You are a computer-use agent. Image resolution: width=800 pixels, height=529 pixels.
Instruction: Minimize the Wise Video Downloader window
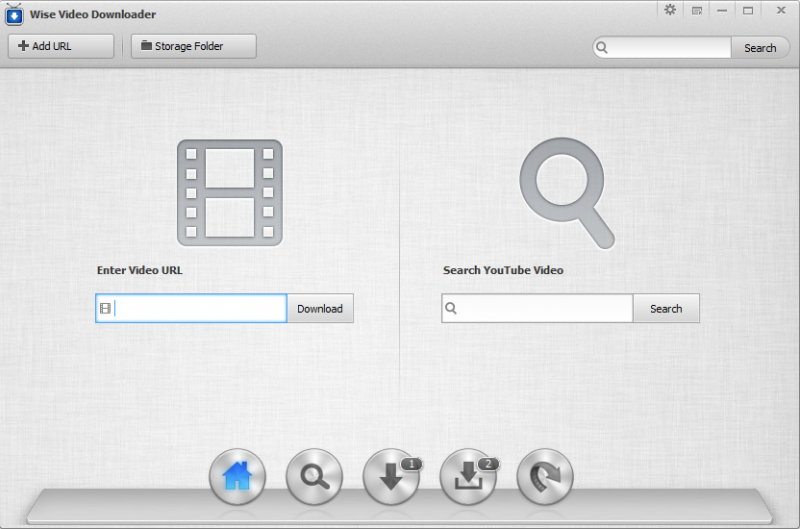click(722, 10)
